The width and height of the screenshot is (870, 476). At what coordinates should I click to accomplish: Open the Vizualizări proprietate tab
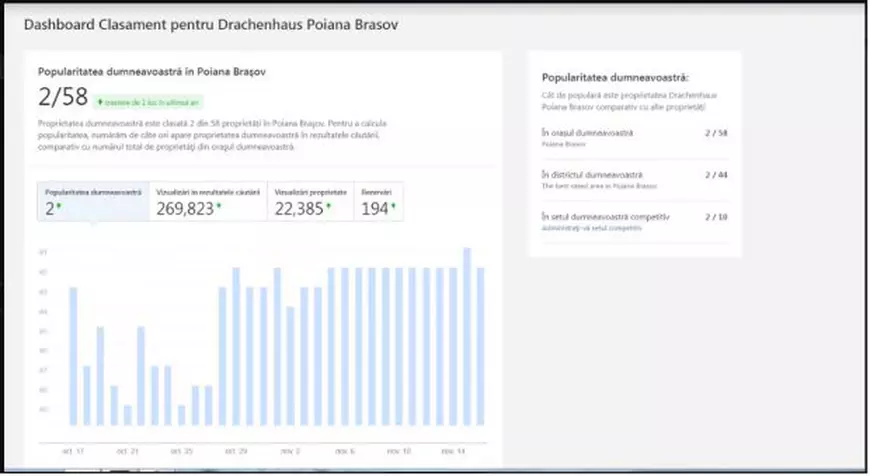pos(310,201)
